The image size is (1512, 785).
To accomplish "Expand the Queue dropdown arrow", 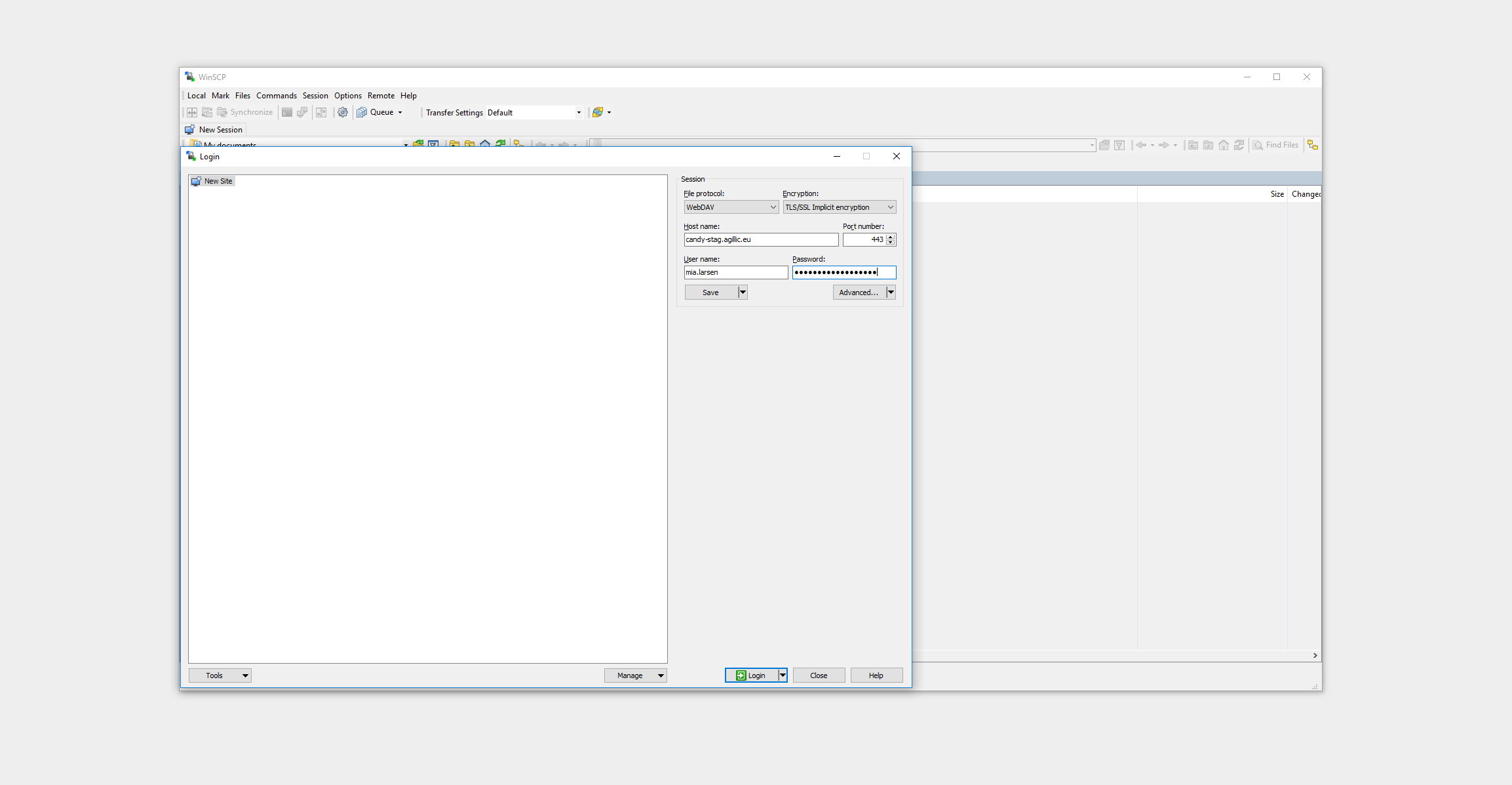I will coord(400,112).
